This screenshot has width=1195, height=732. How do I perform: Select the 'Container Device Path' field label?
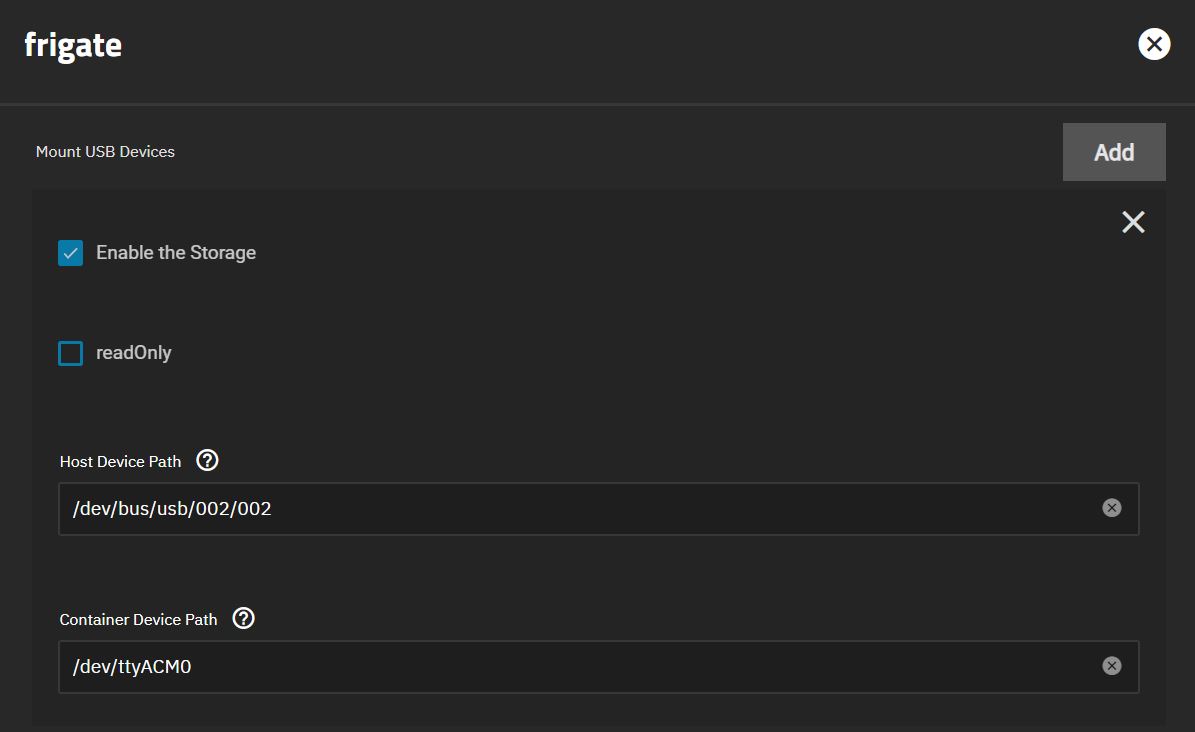click(x=138, y=620)
